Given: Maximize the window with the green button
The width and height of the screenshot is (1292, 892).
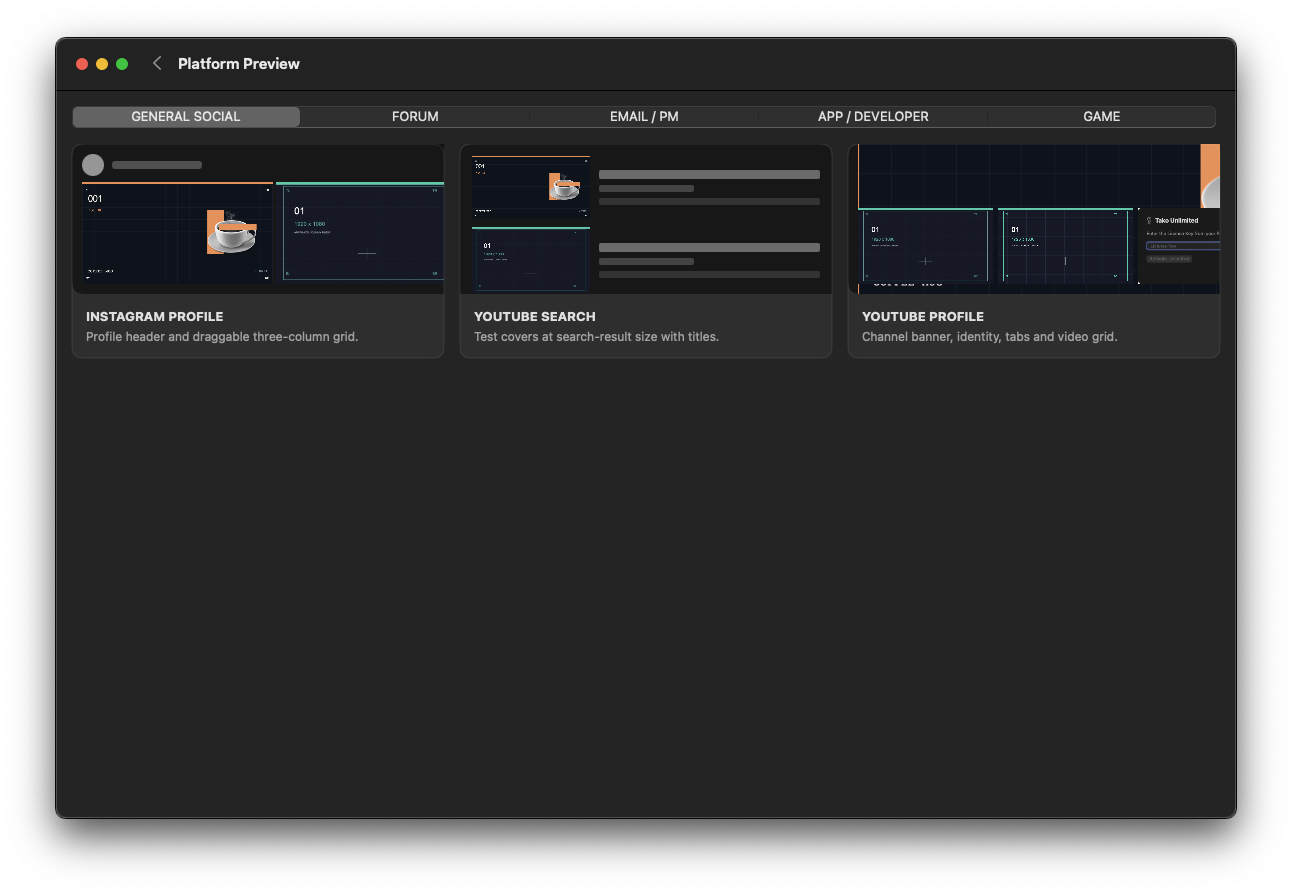Looking at the screenshot, I should 122,64.
